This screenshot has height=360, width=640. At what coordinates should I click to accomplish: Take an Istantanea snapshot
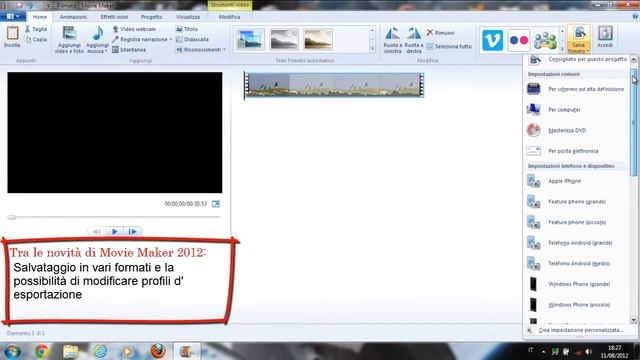click(129, 50)
